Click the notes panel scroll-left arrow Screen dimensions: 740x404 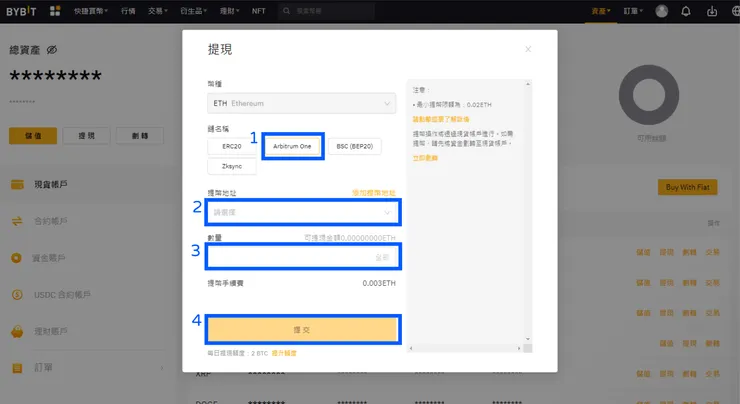point(411,348)
